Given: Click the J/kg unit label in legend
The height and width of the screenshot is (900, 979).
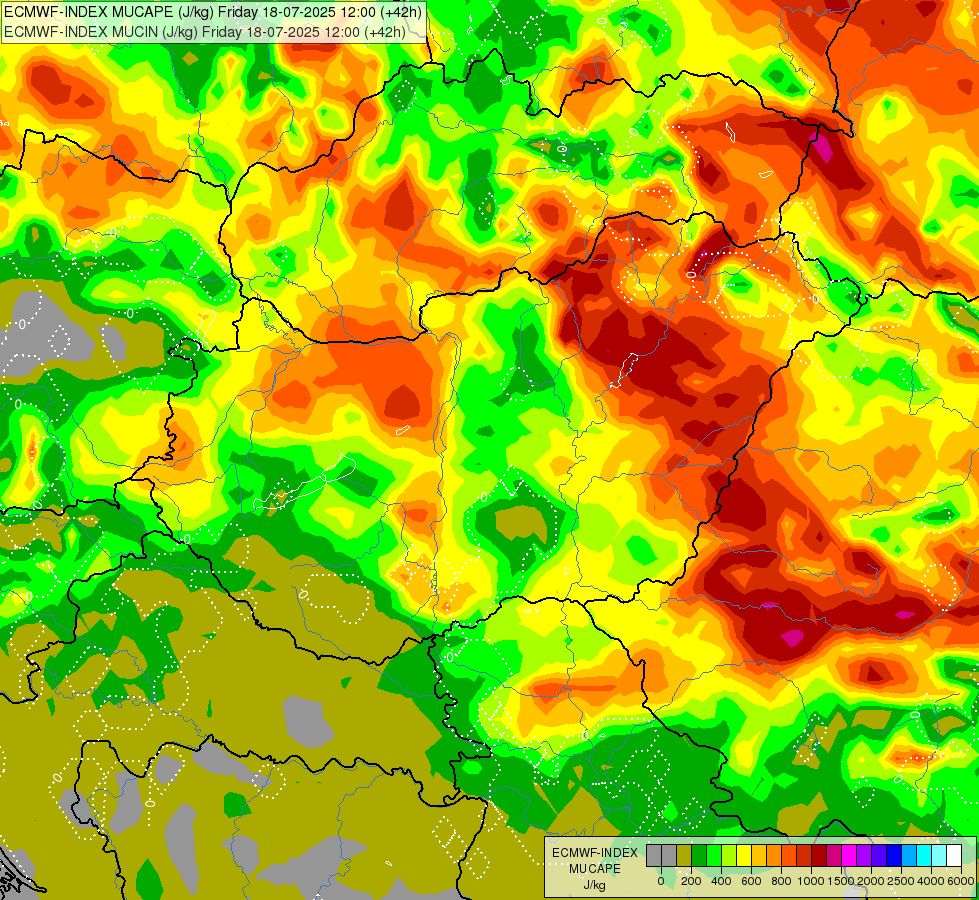Looking at the screenshot, I should (x=594, y=885).
